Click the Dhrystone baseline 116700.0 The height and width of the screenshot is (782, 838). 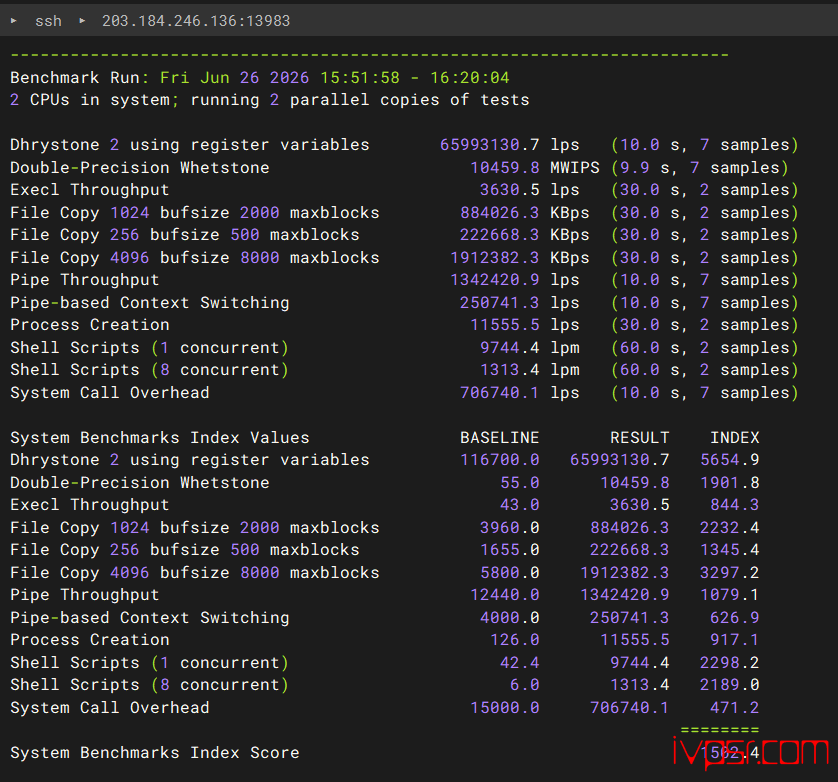[x=499, y=460]
